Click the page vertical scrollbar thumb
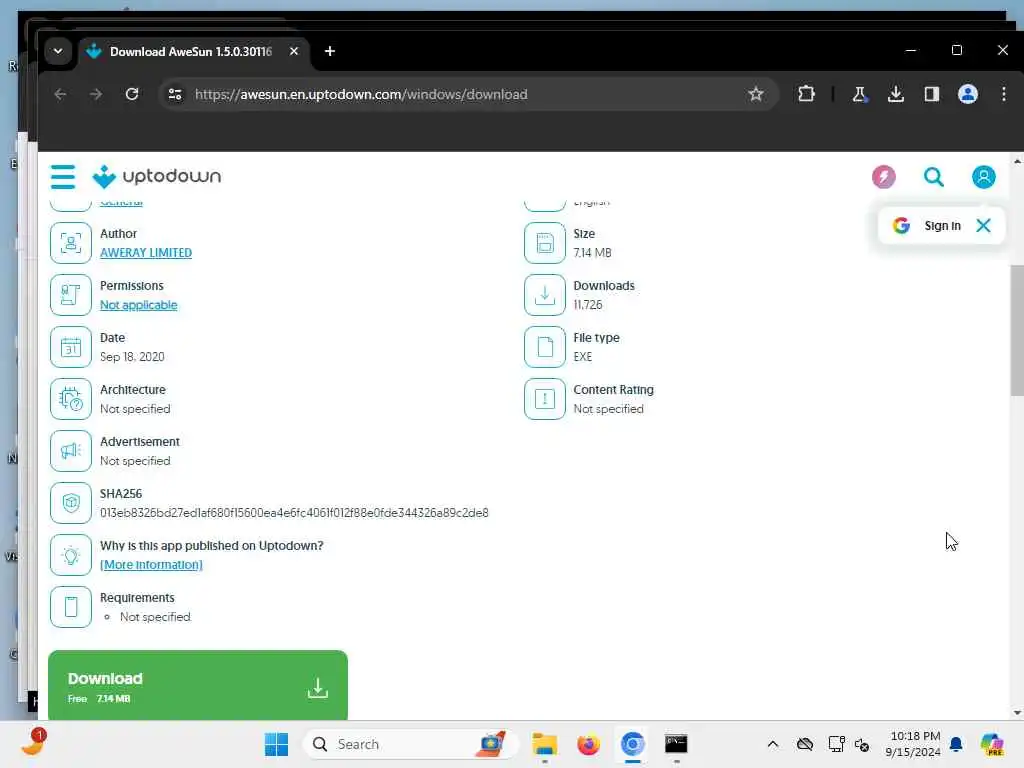1024x768 pixels. pos(1017,330)
